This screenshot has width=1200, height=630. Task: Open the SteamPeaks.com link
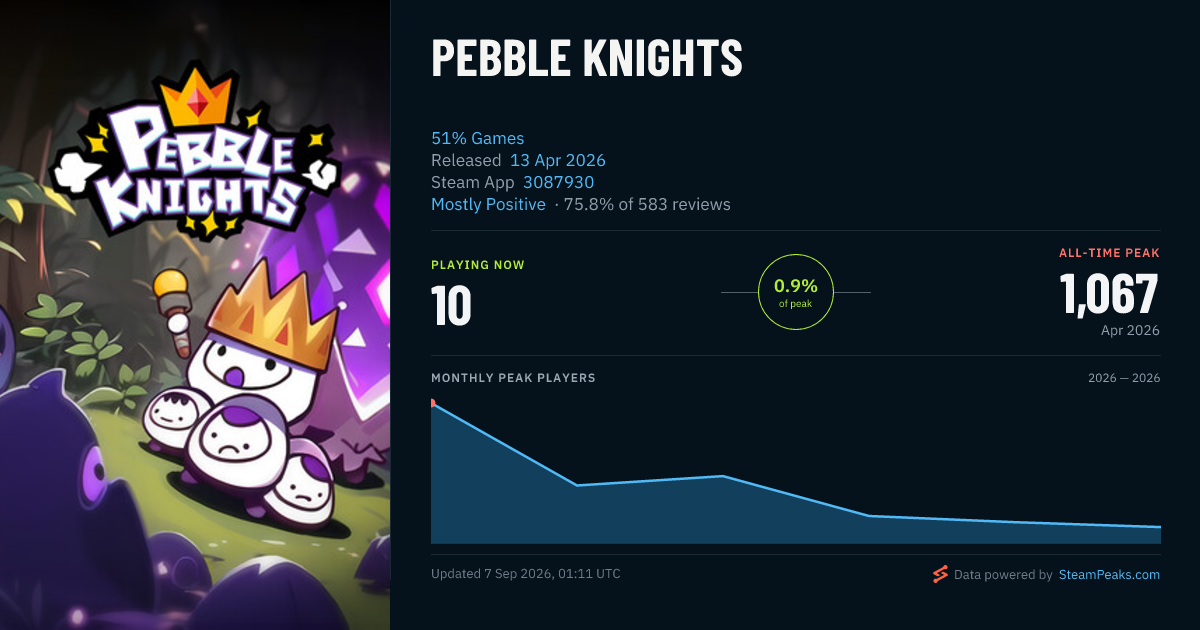click(1109, 575)
